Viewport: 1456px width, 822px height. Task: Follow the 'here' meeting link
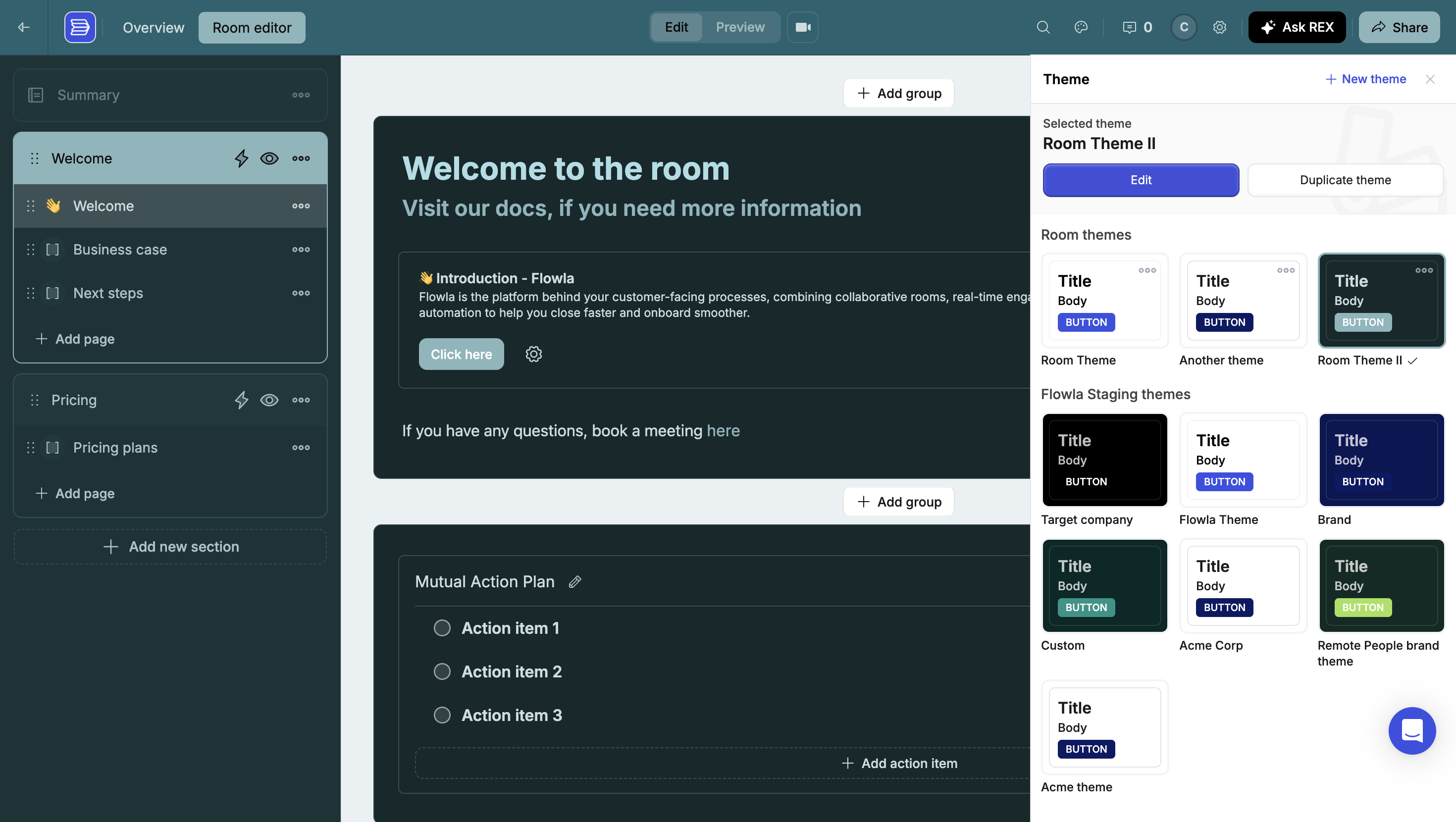pyautogui.click(x=723, y=431)
